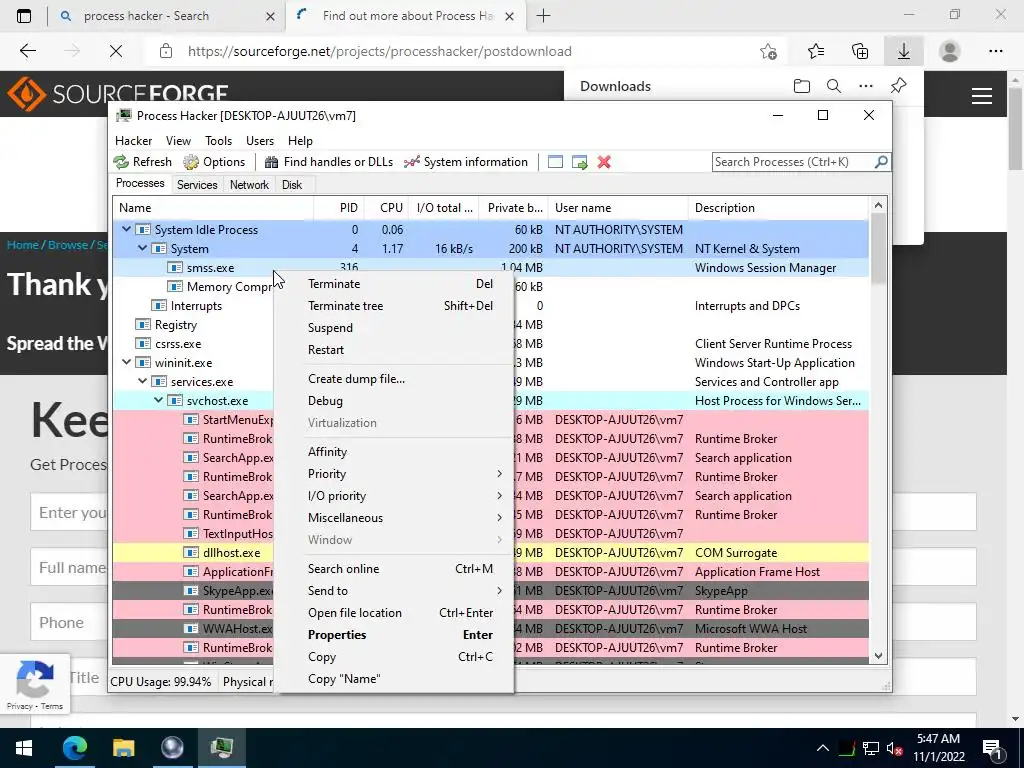Collapse the System process node
This screenshot has width=1024, height=768.
[142, 248]
